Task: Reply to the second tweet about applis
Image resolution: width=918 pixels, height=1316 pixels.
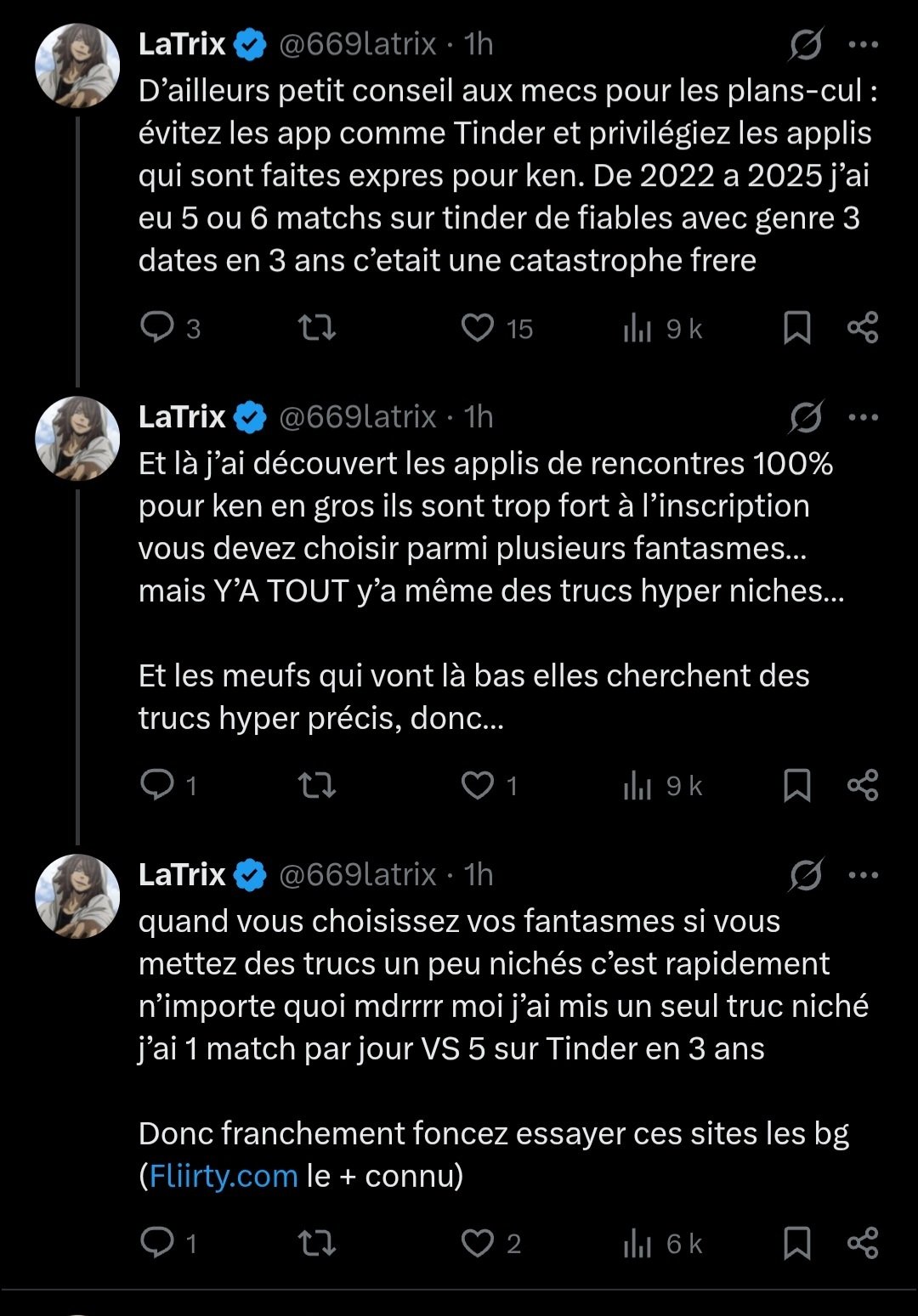Action: point(157,785)
